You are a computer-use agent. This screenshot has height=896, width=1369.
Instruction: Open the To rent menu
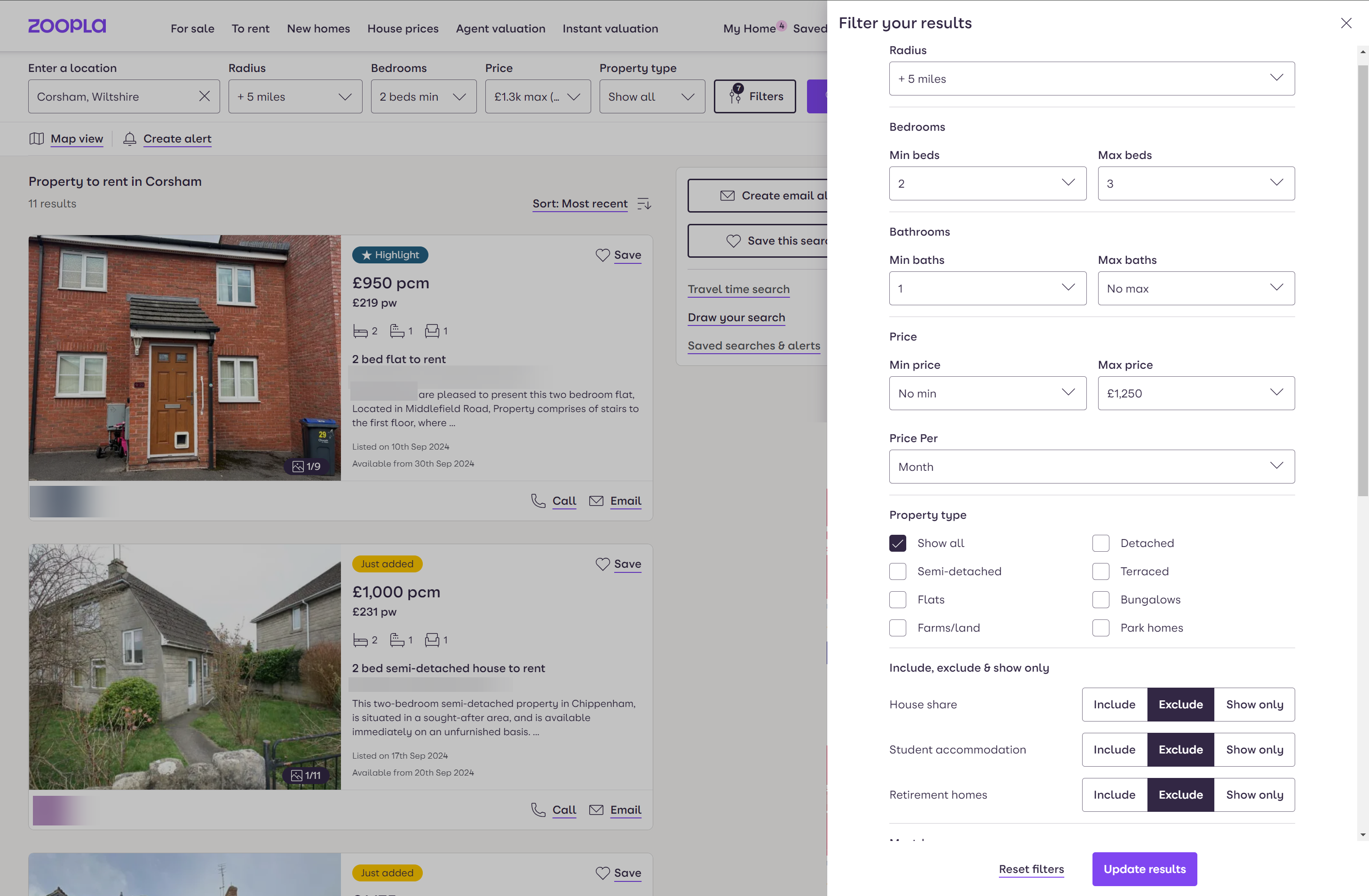250,28
